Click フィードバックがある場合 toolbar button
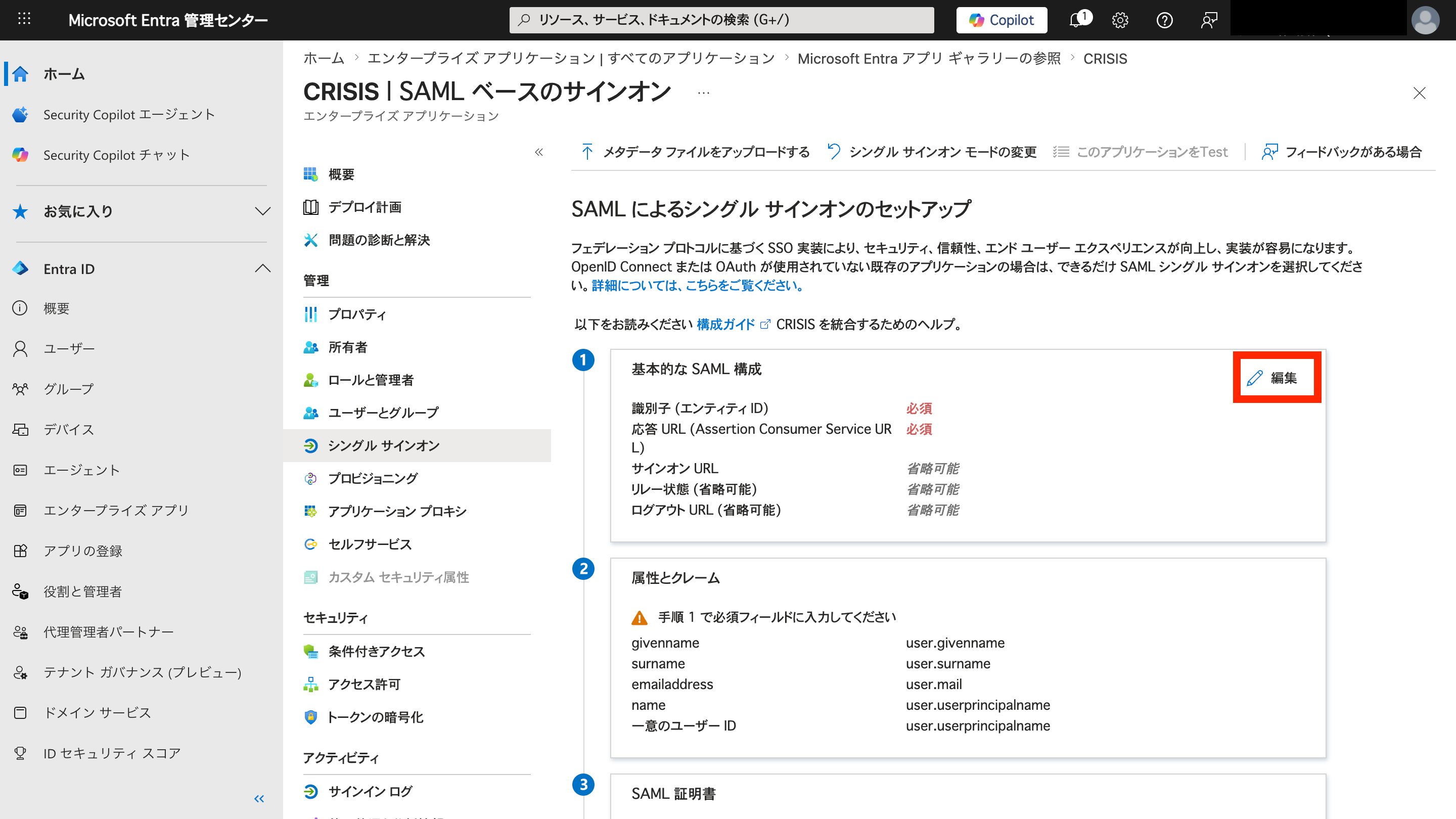Viewport: 1456px width, 819px height. tap(1341, 152)
